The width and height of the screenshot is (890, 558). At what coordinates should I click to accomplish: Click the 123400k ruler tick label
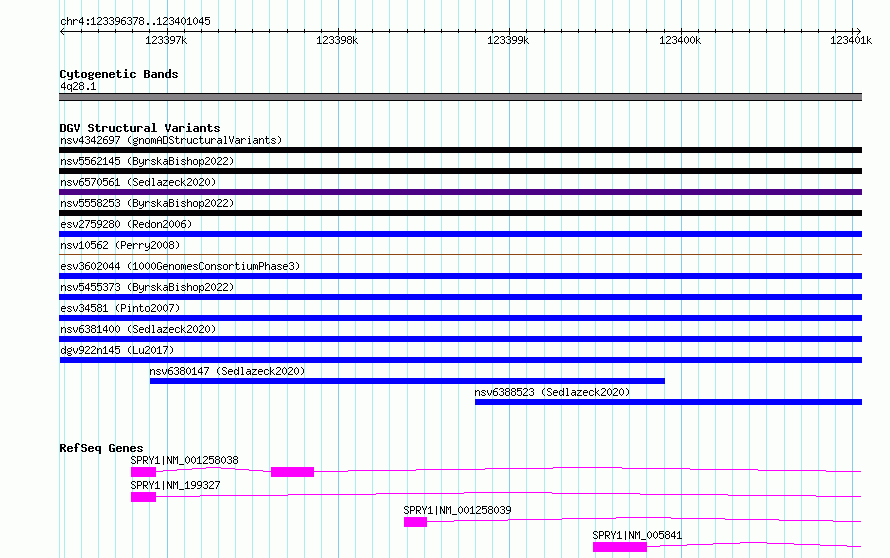[x=680, y=40]
